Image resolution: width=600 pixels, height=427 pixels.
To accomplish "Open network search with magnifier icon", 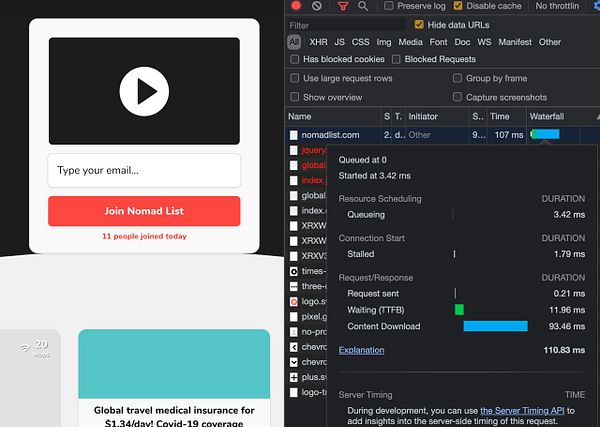I will click(x=363, y=6).
